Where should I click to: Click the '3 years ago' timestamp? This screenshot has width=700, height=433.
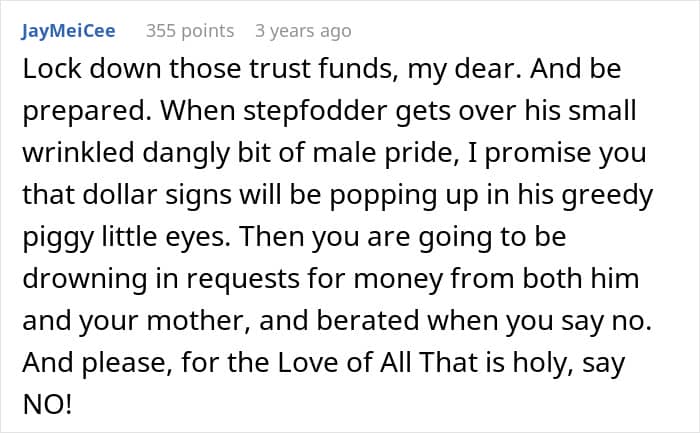point(303,31)
